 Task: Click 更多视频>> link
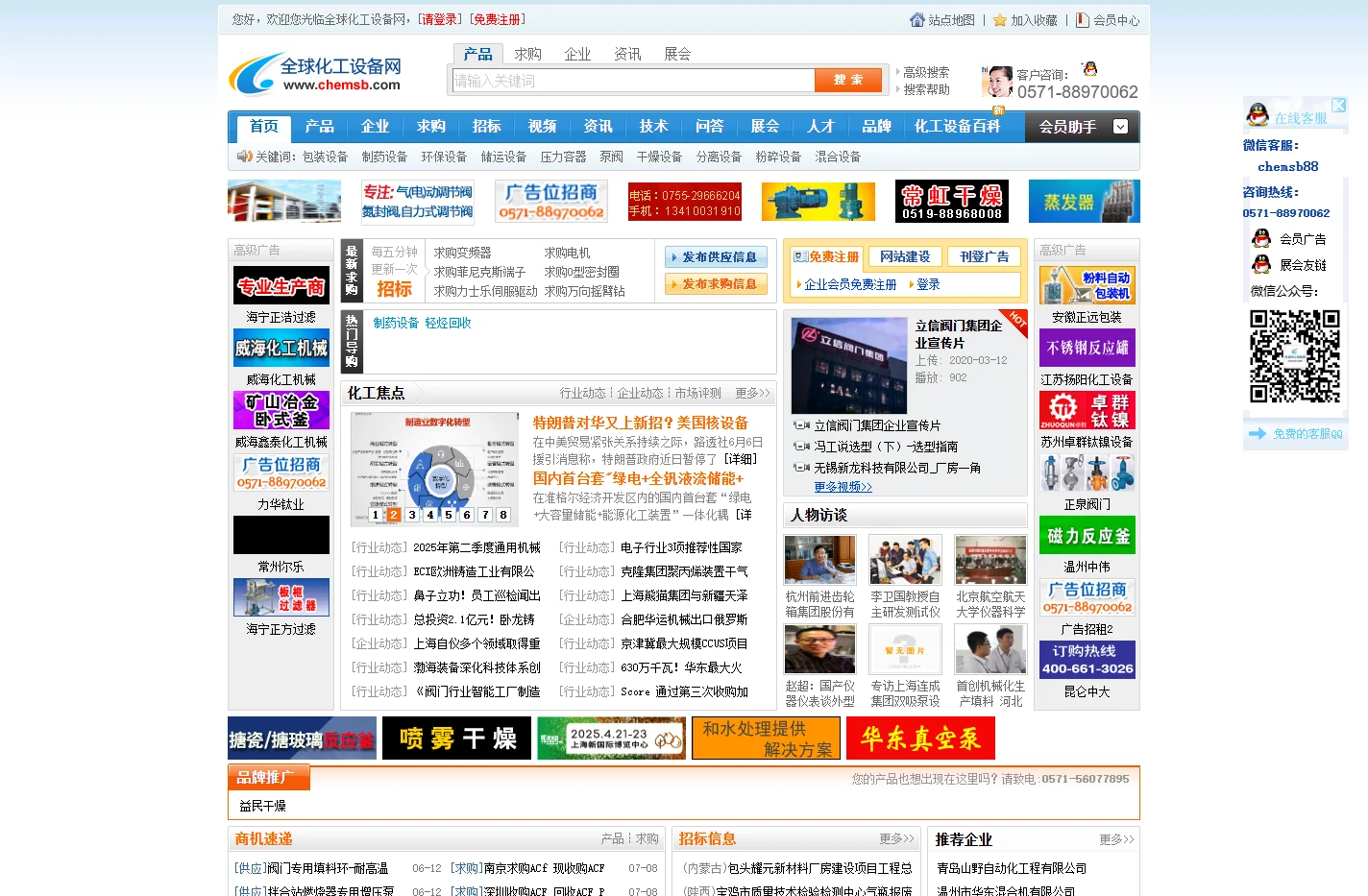pos(843,487)
